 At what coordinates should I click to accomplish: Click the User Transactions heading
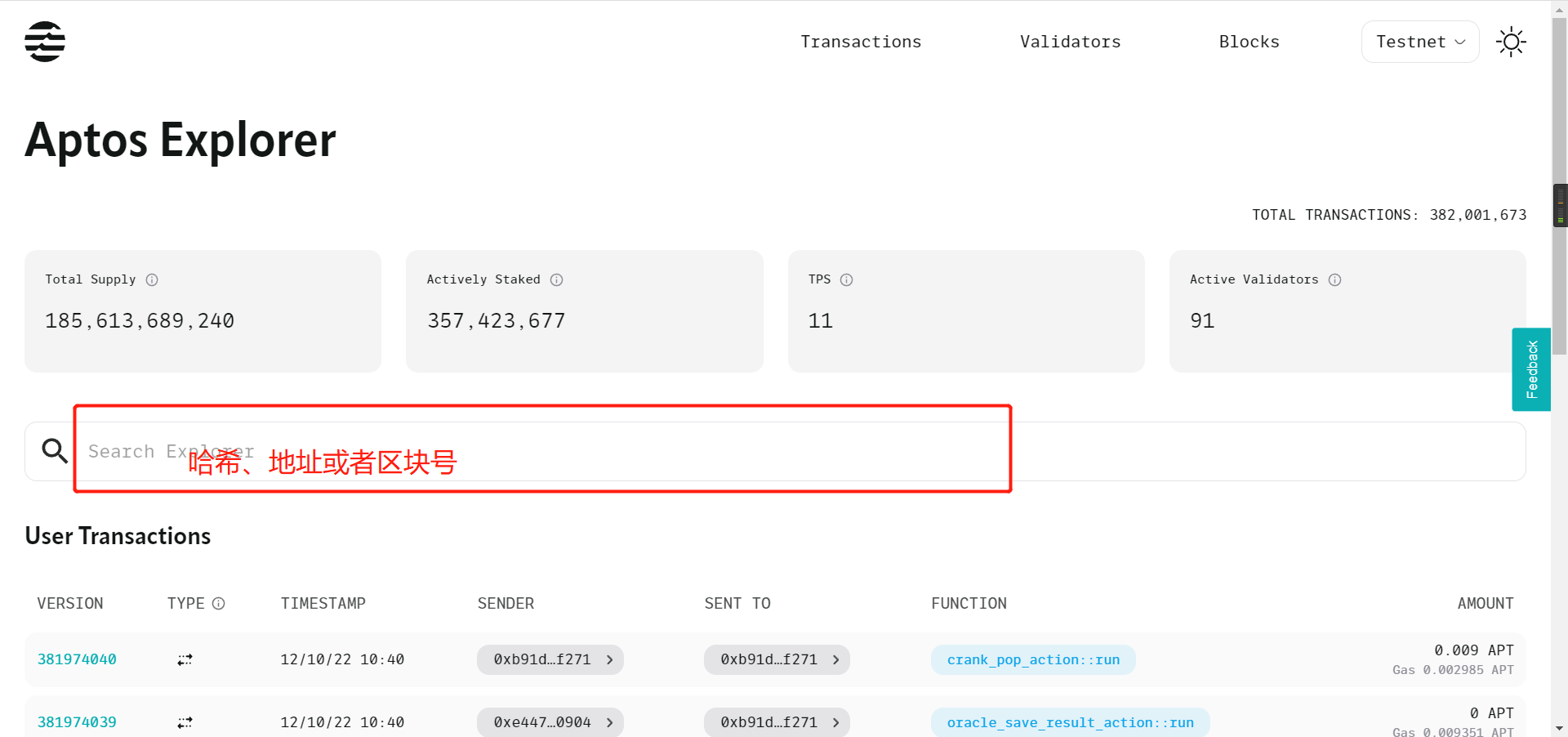118,536
